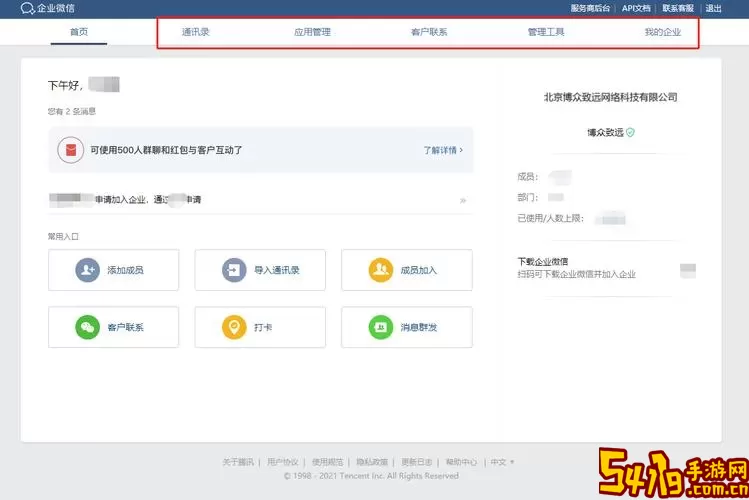
Task: Open the 帮助中心 footer link
Action: click(x=461, y=462)
